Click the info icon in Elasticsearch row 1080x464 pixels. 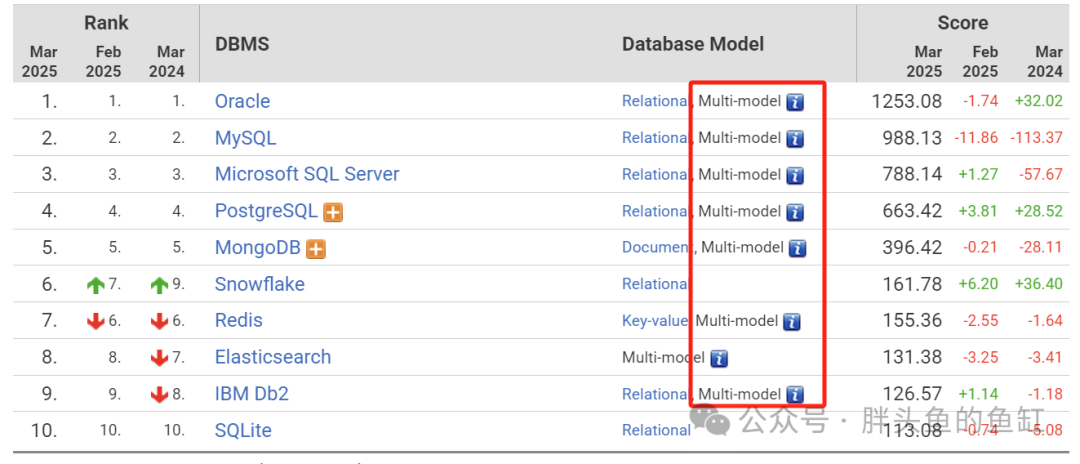(719, 358)
